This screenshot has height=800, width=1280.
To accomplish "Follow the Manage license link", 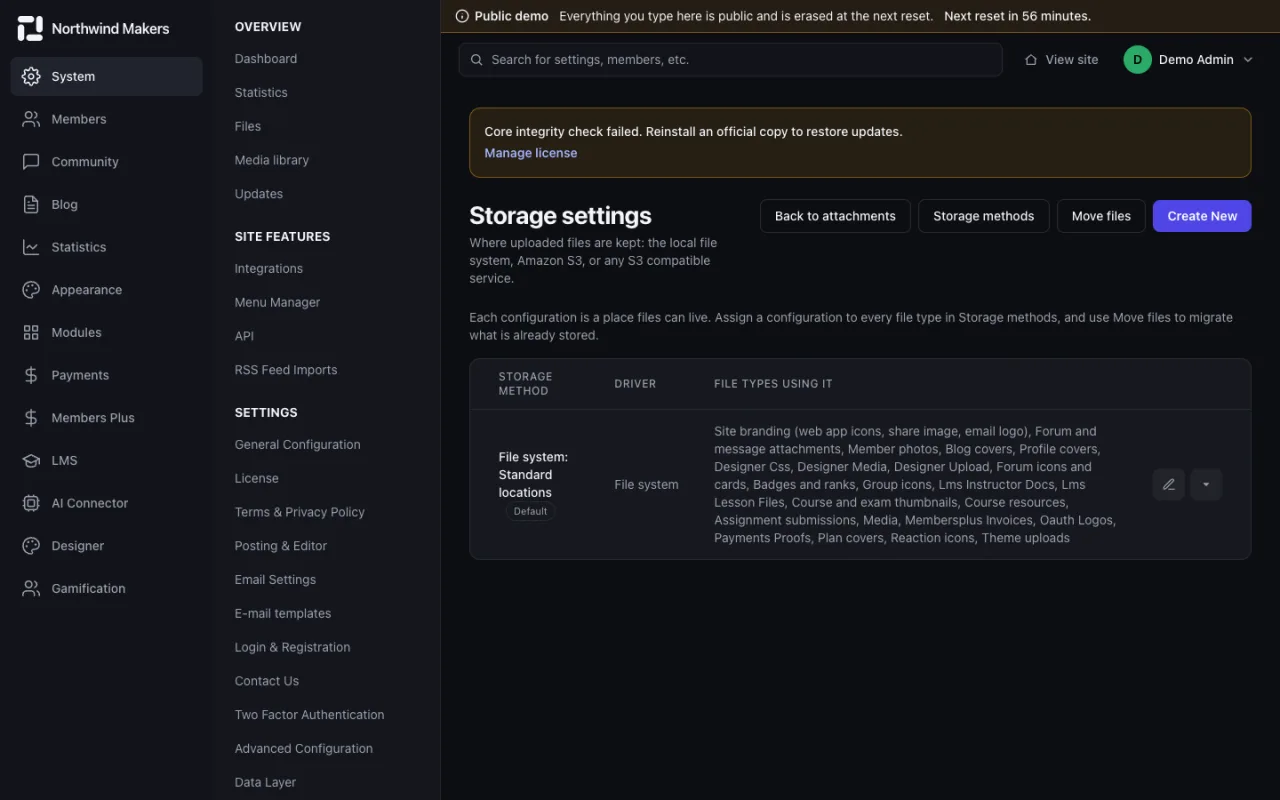I will [531, 153].
